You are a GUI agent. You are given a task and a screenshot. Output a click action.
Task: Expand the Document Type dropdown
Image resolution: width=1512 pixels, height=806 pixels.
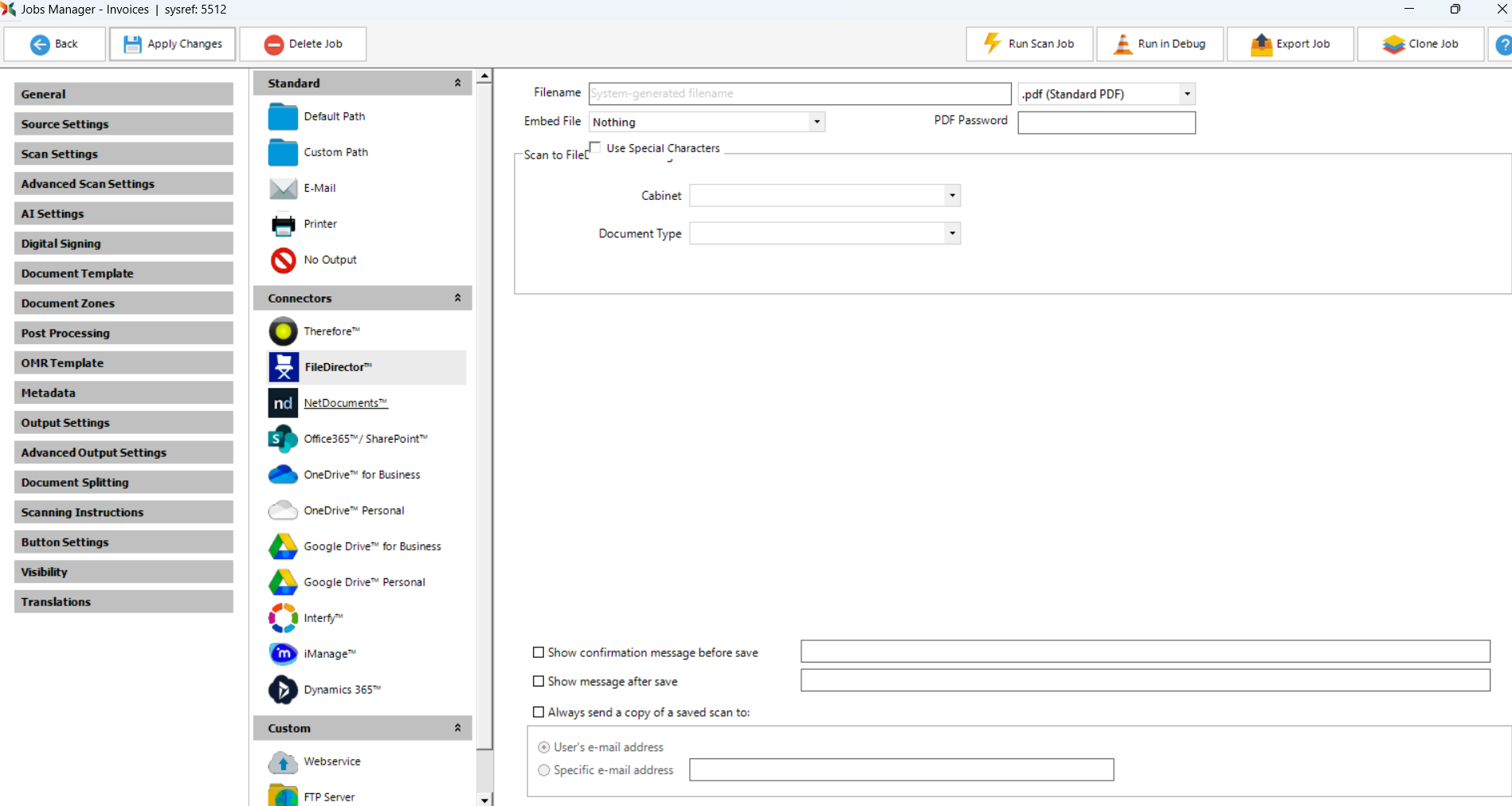click(952, 233)
